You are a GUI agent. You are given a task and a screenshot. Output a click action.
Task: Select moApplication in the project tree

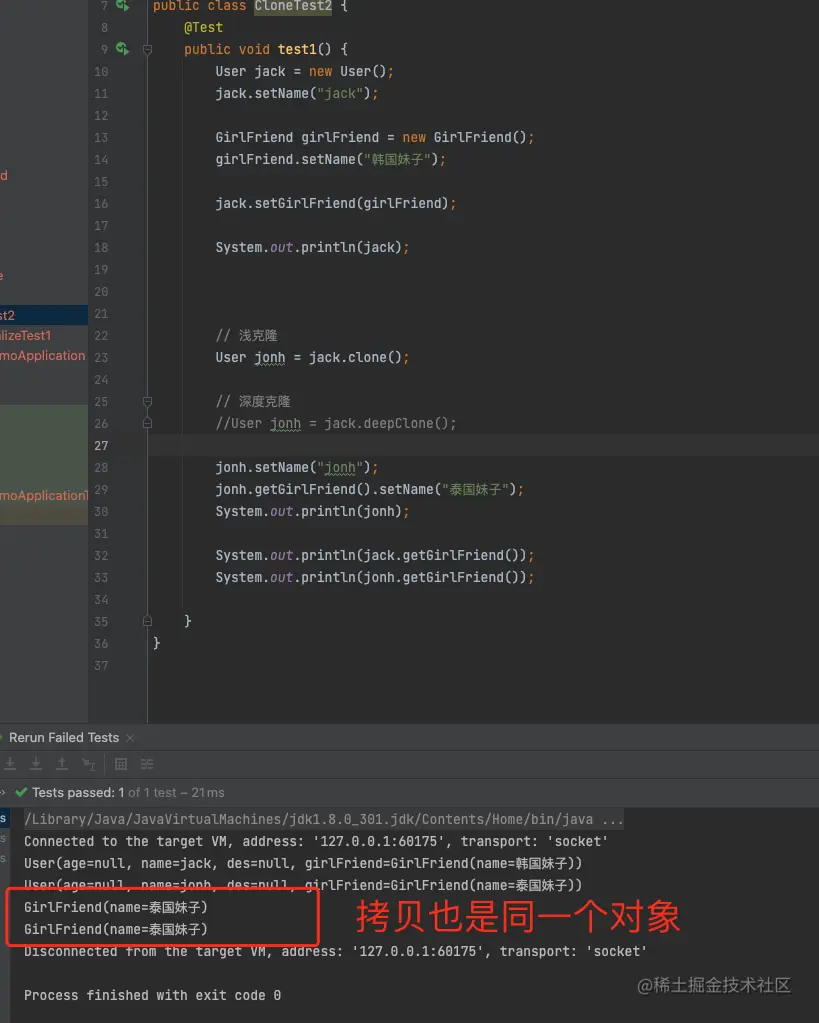click(x=42, y=356)
